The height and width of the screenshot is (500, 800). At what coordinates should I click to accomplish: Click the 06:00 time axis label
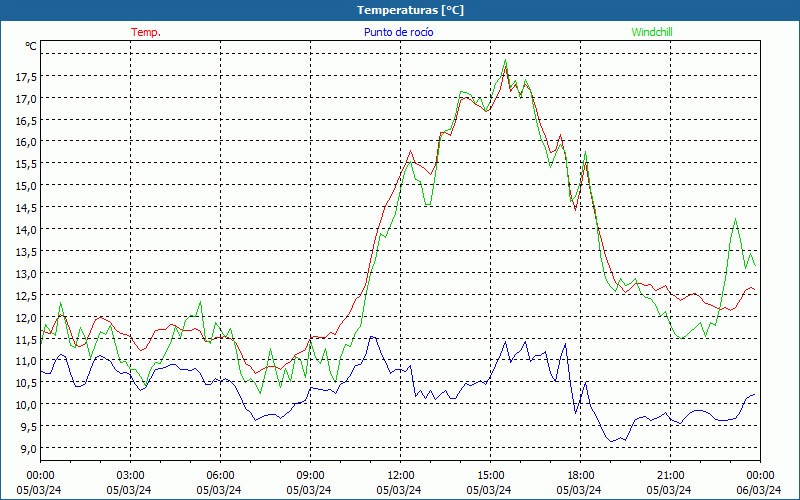pyautogui.click(x=220, y=475)
